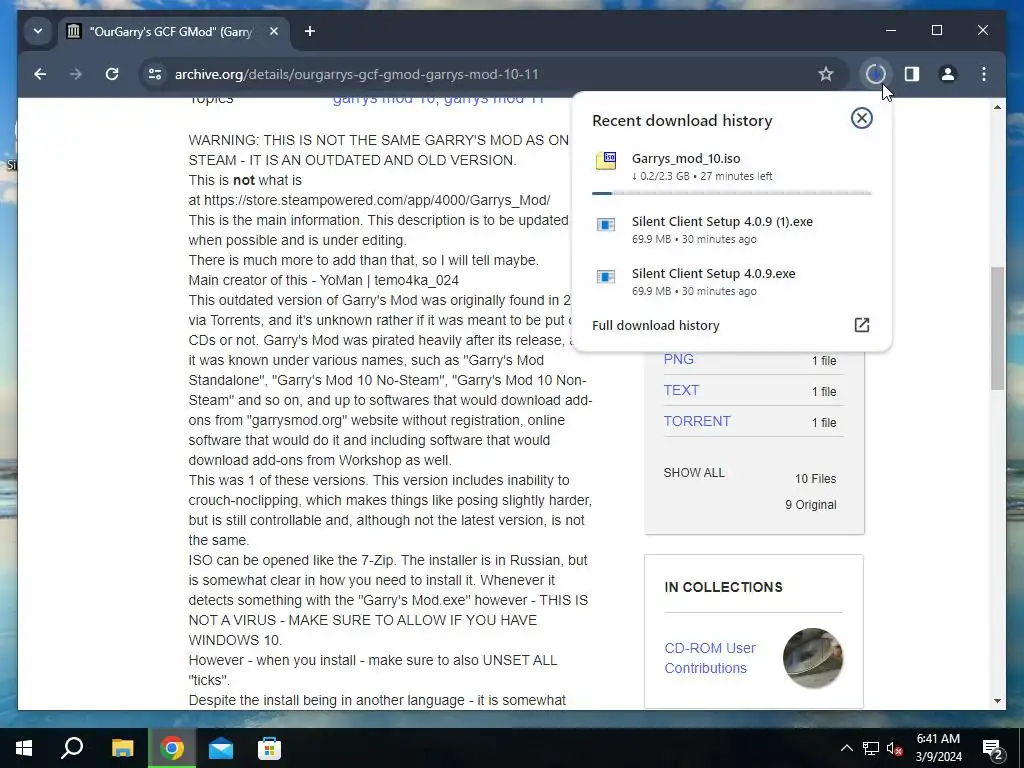1024x768 pixels.
Task: Open the TEXT download option
Action: 681,391
